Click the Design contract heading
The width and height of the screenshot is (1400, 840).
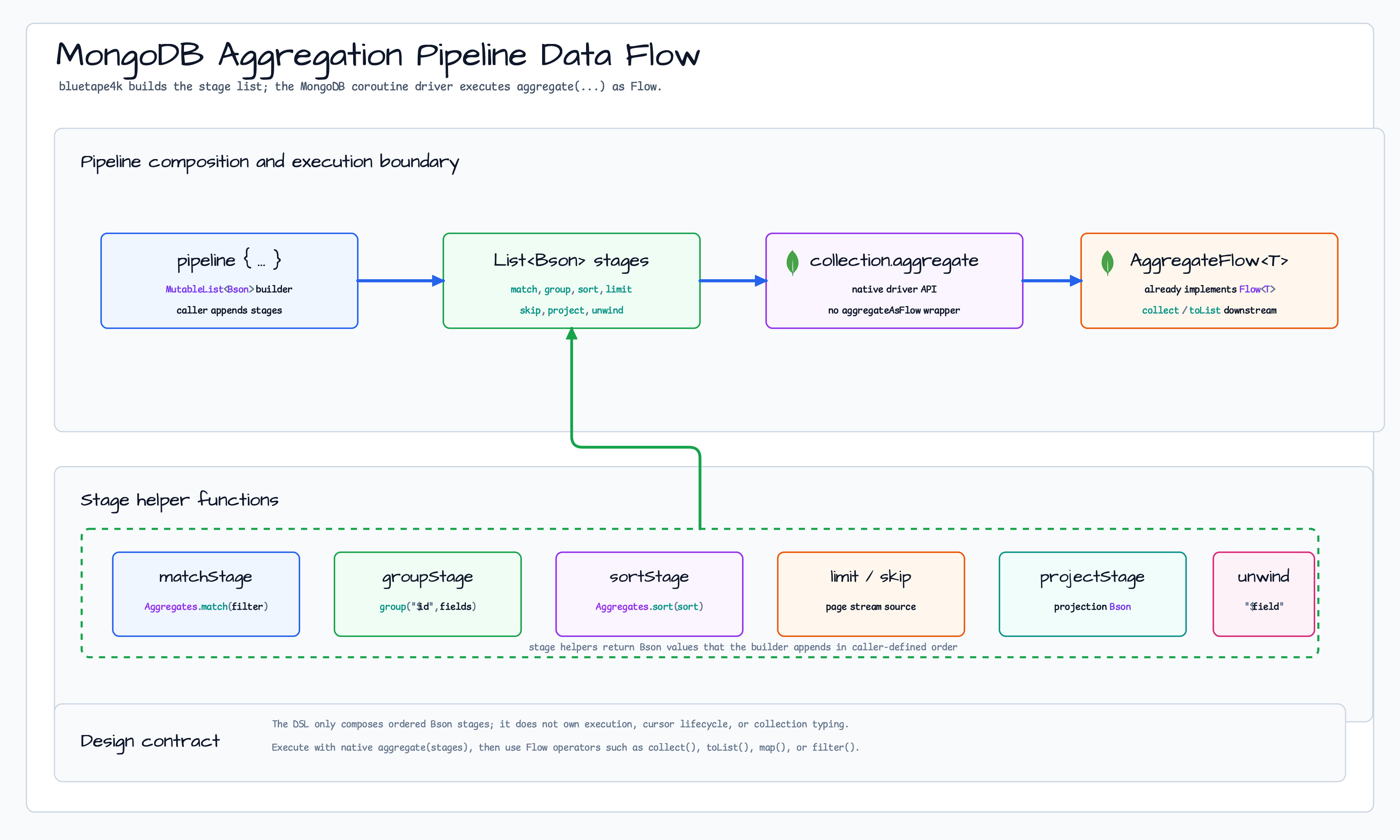pyautogui.click(x=150, y=742)
